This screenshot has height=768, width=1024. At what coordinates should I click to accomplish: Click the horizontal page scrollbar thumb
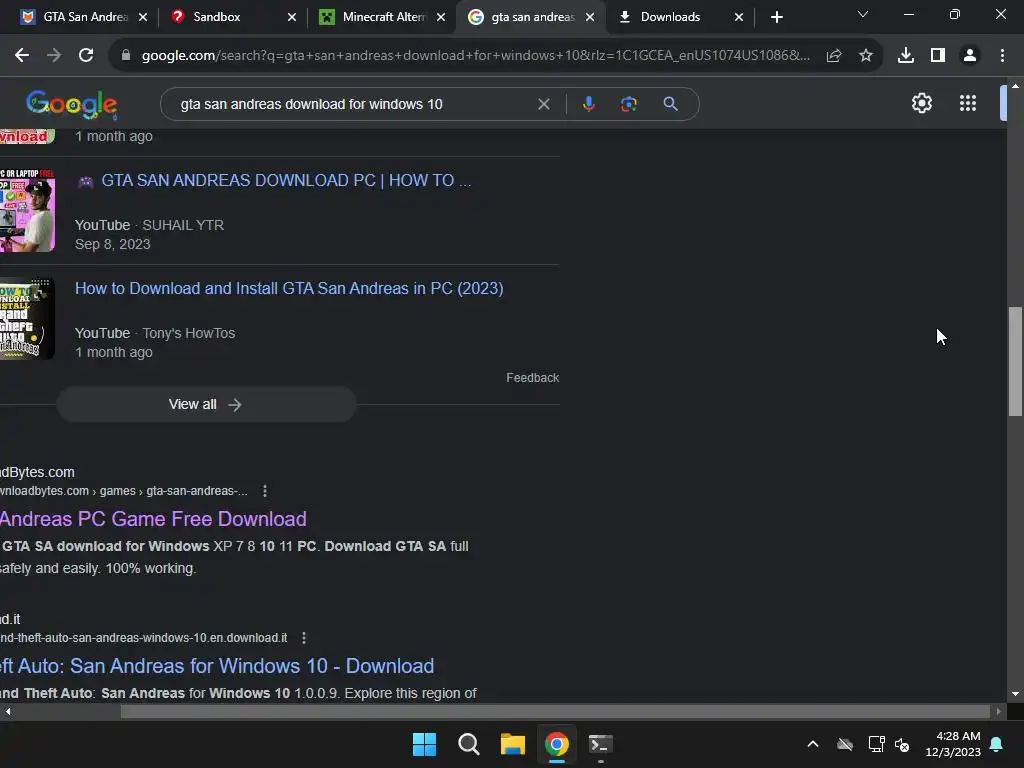click(x=555, y=711)
